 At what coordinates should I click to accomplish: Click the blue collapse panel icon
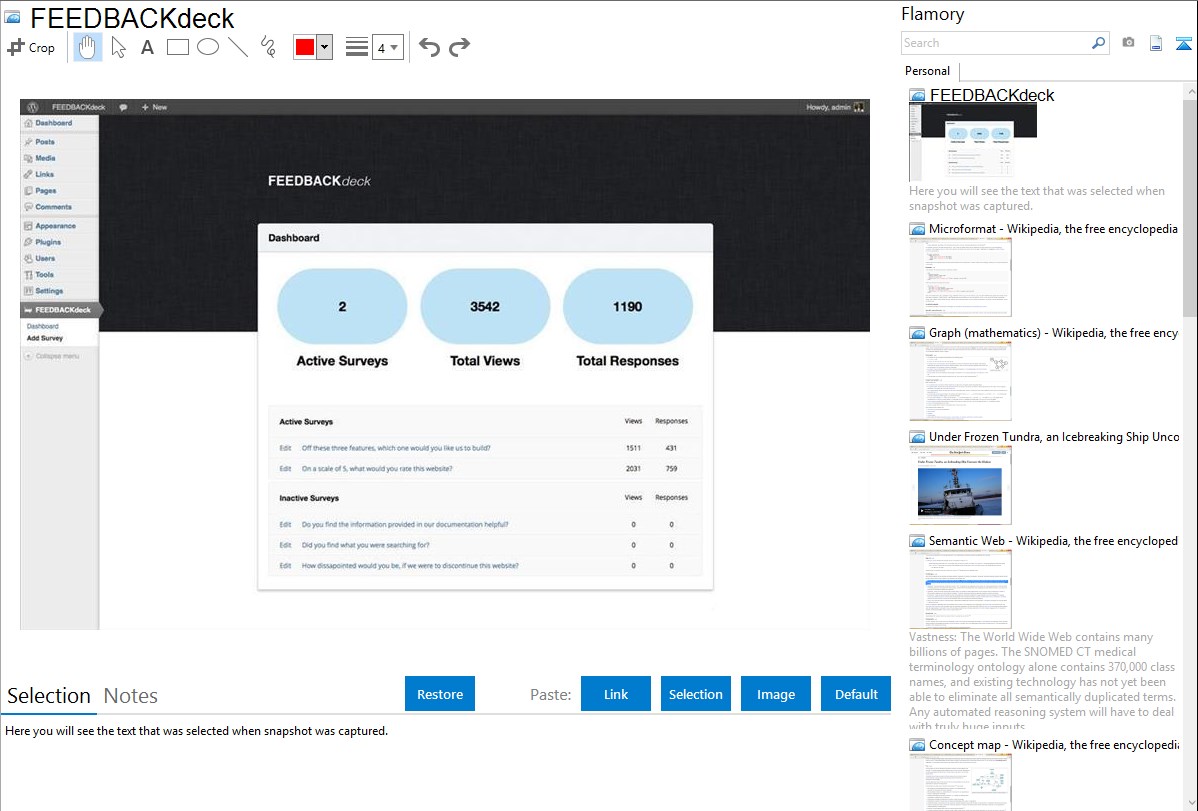[x=1183, y=43]
